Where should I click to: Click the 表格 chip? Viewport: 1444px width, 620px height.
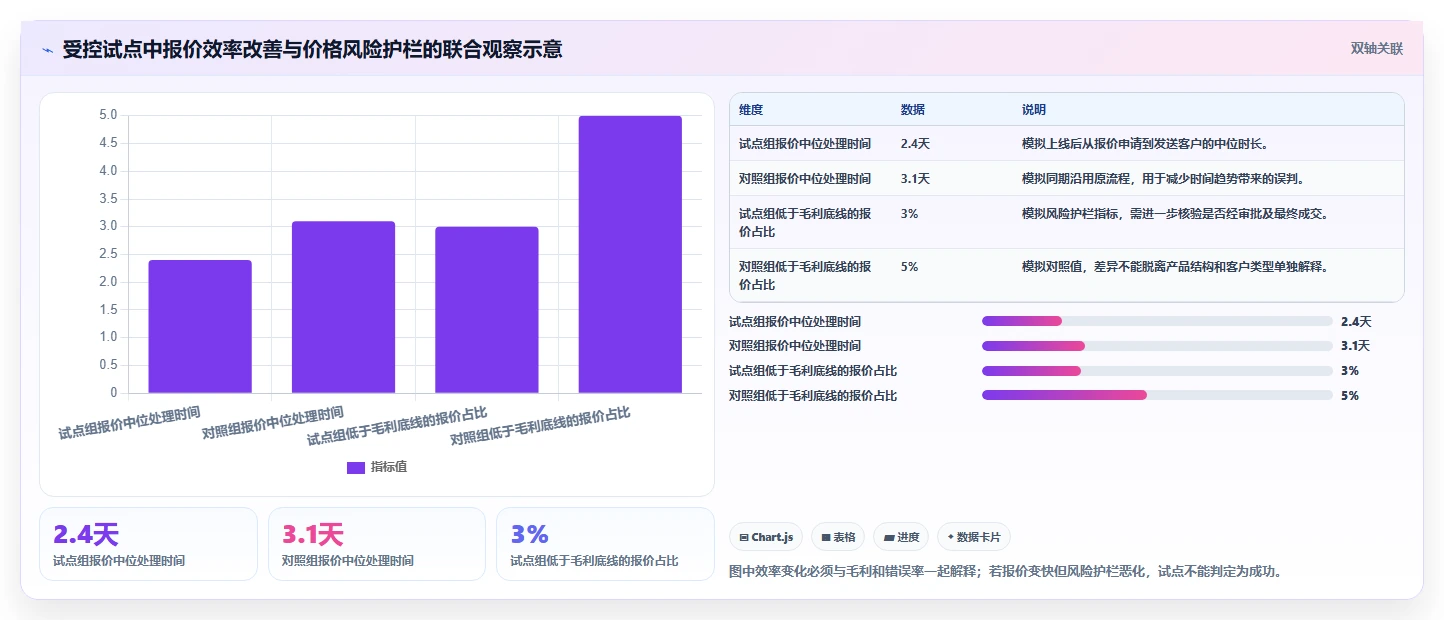click(838, 537)
